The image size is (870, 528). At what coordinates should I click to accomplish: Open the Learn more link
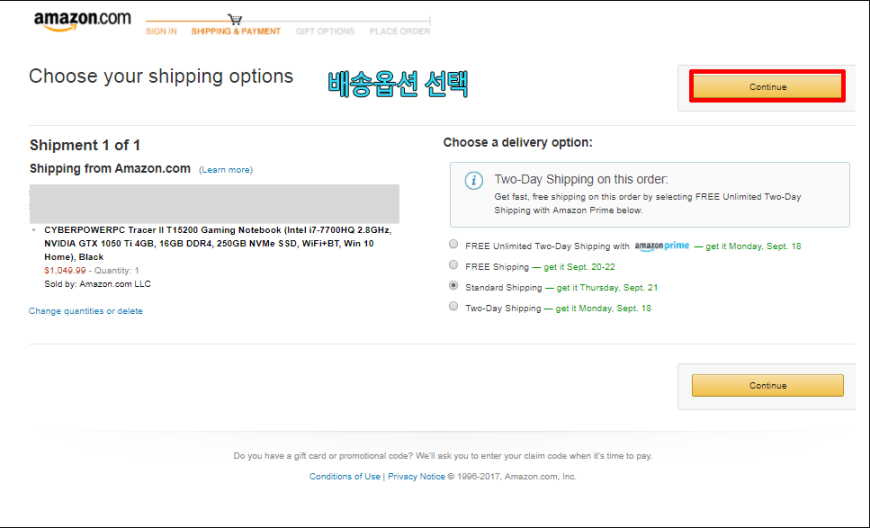(x=226, y=170)
